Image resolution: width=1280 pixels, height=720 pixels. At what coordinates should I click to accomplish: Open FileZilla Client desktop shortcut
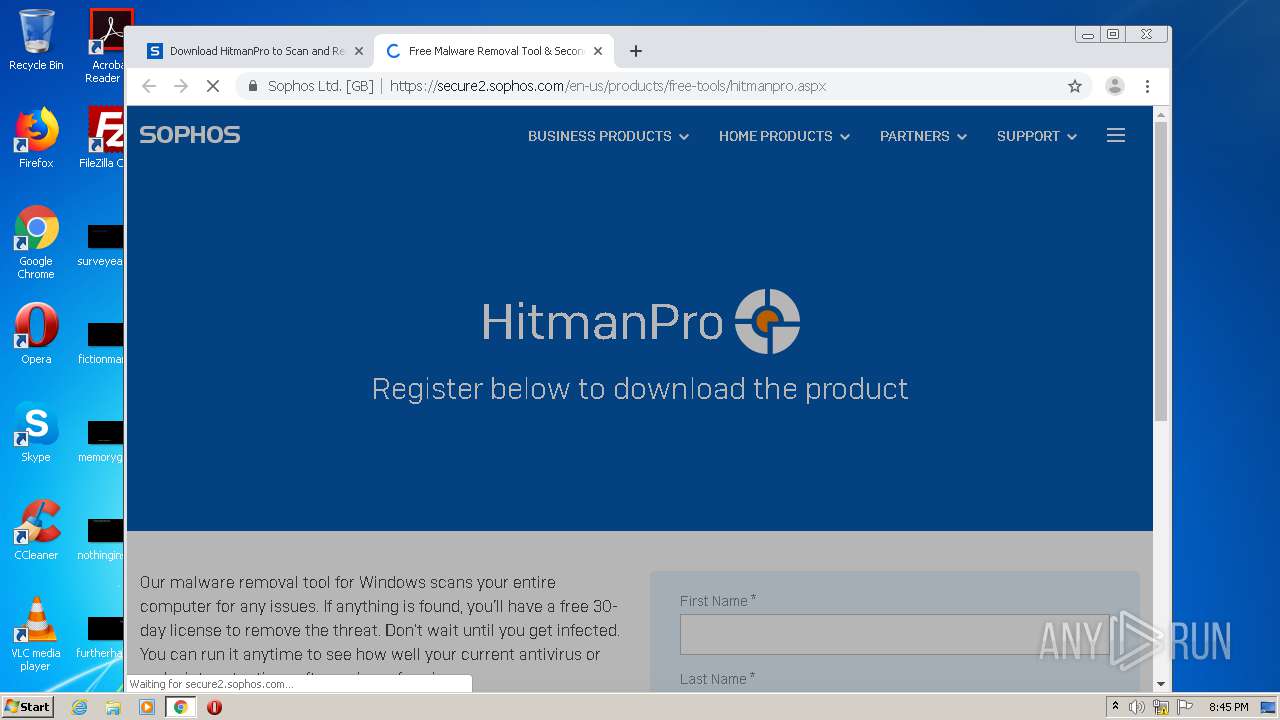[x=102, y=138]
